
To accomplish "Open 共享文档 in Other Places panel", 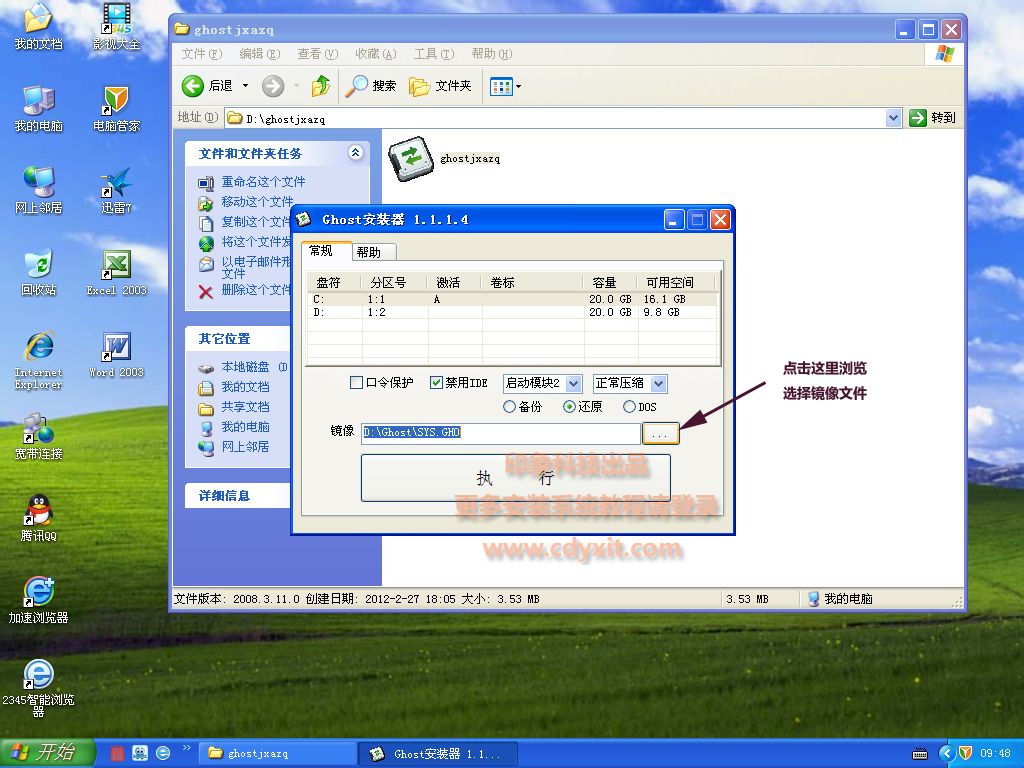I will tap(245, 407).
